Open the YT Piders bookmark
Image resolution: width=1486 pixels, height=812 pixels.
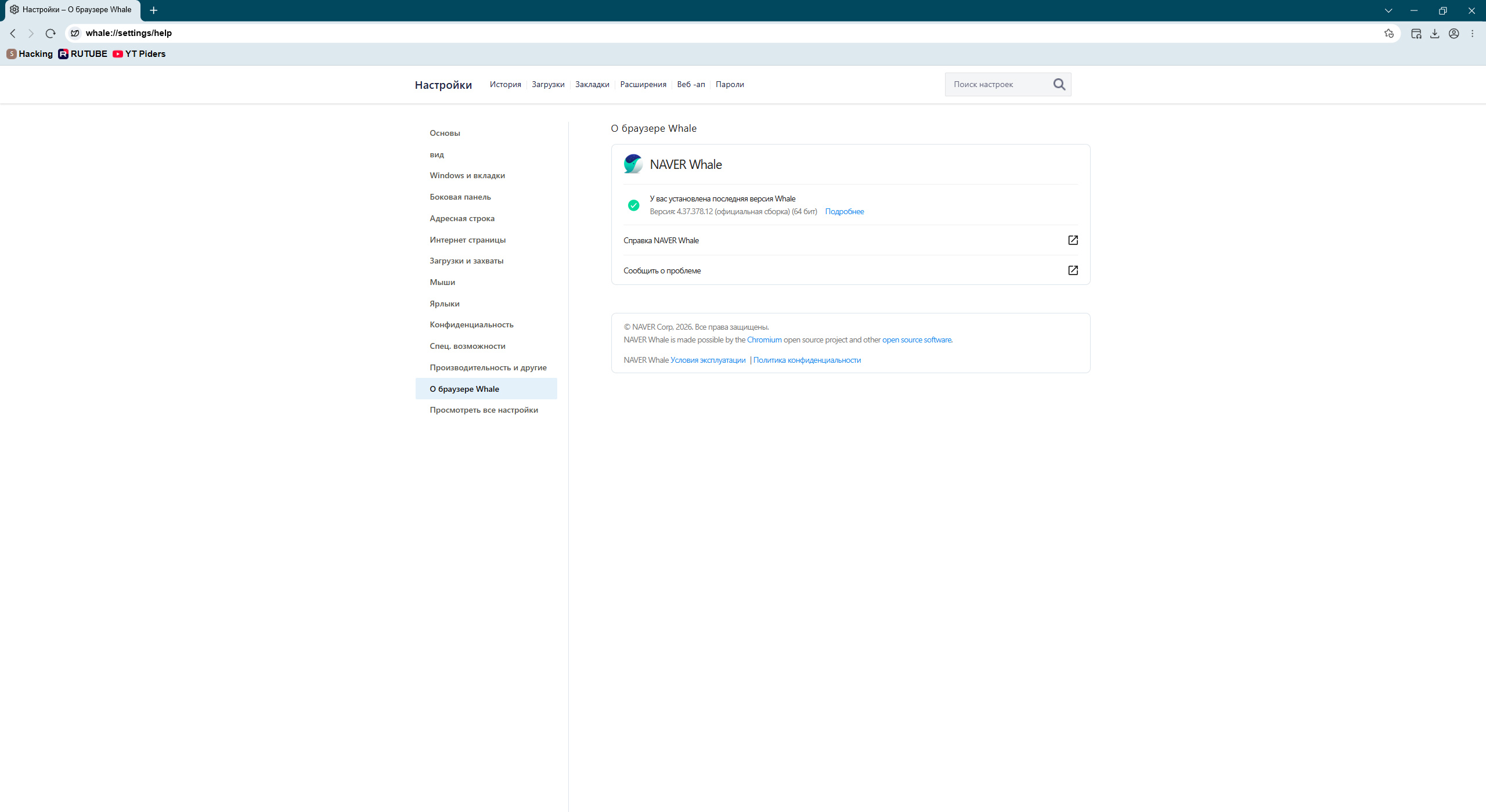[139, 53]
